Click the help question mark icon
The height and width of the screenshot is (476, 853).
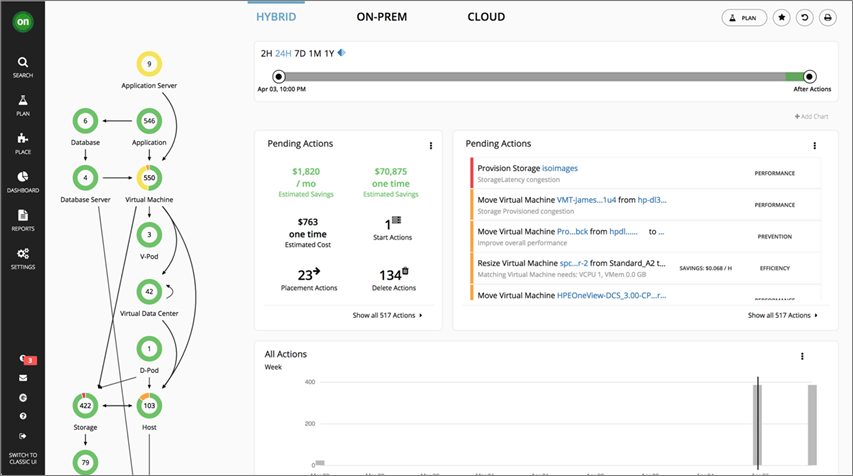23,416
